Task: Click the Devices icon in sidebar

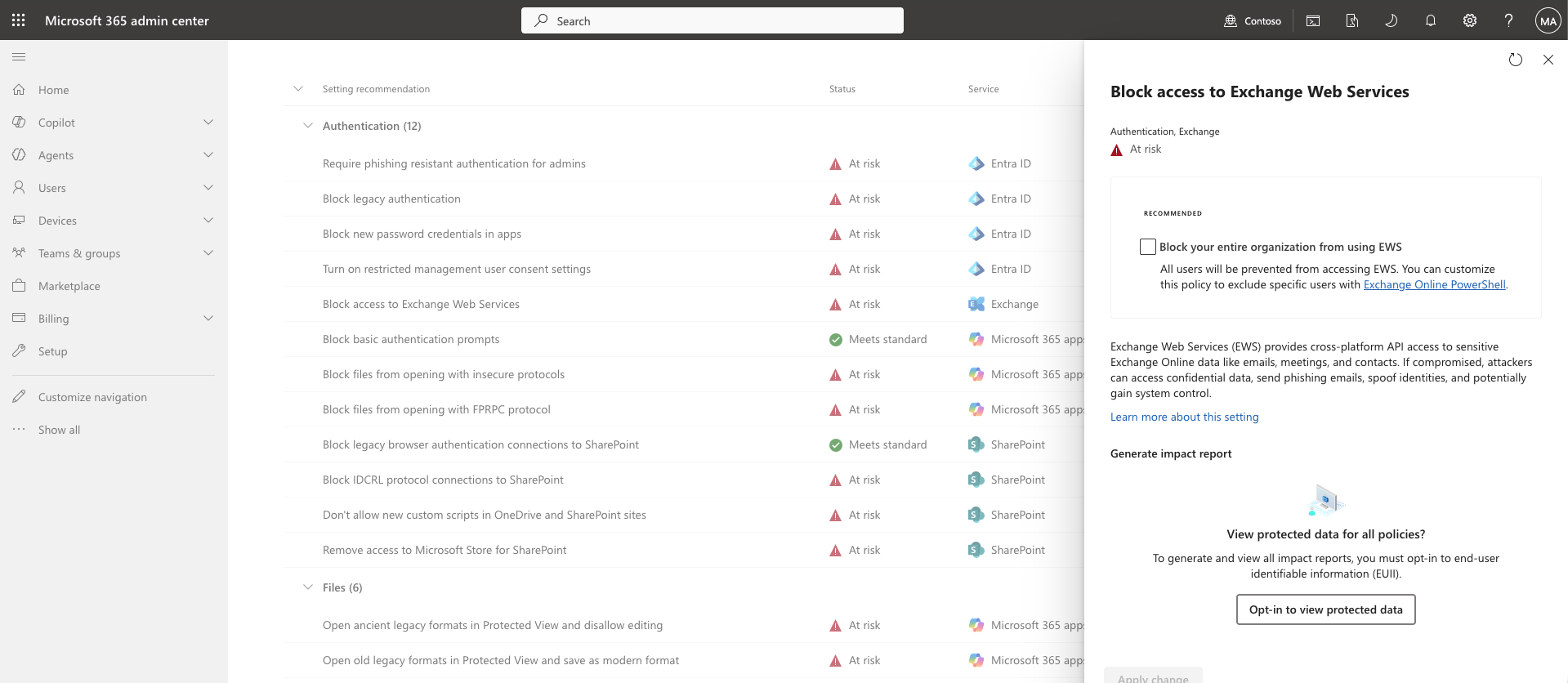Action: tap(19, 221)
